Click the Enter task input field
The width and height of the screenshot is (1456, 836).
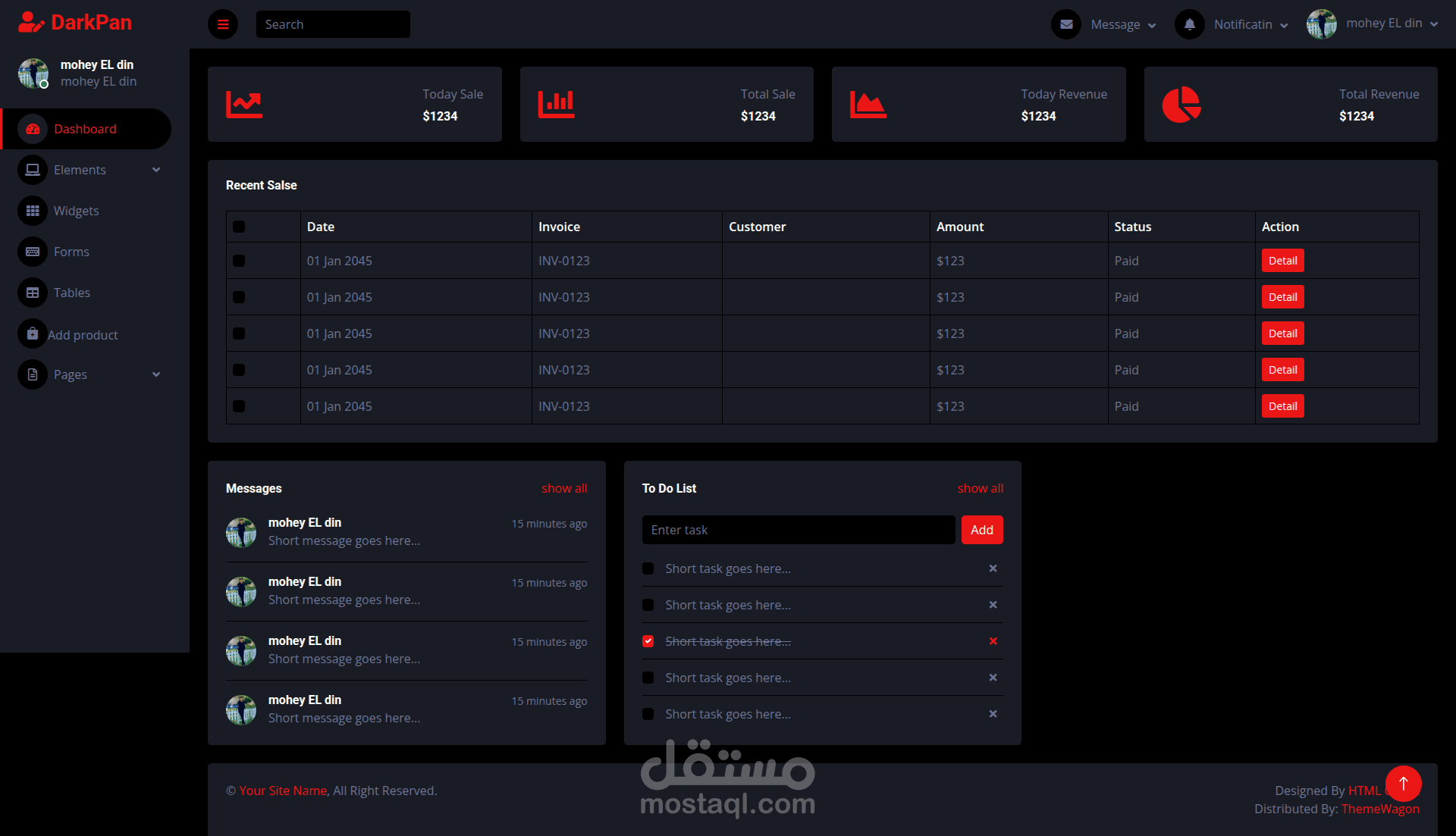pos(798,530)
